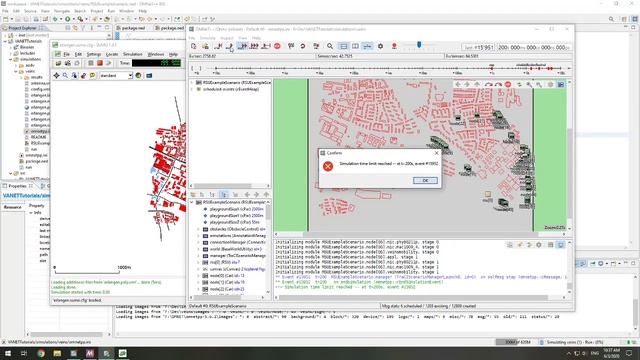Image resolution: width=640 pixels, height=360 pixels.
Task: Open Chrome from the Windows taskbar
Action: 41,353
